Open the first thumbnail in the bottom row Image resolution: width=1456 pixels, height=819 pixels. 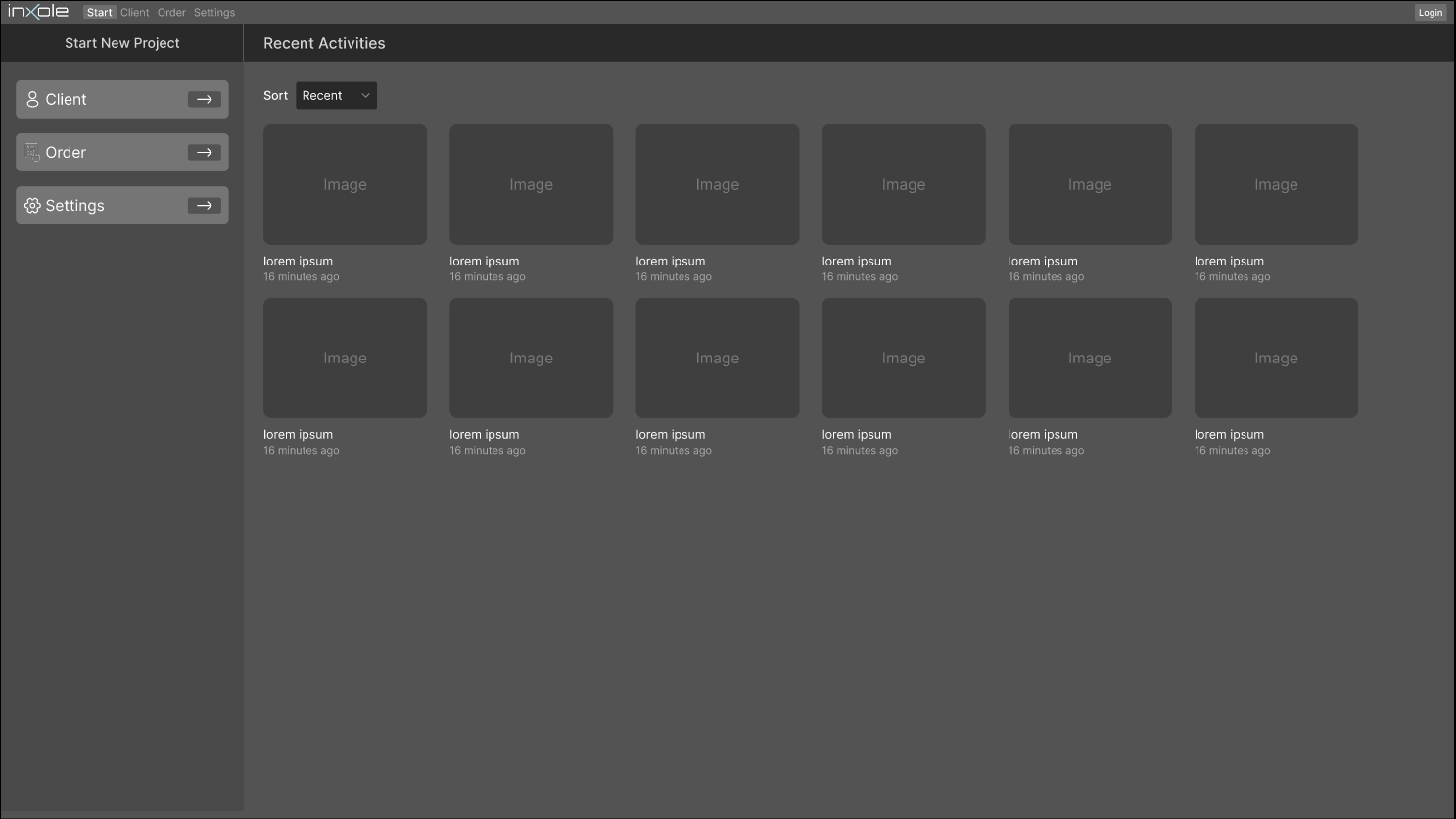(345, 358)
